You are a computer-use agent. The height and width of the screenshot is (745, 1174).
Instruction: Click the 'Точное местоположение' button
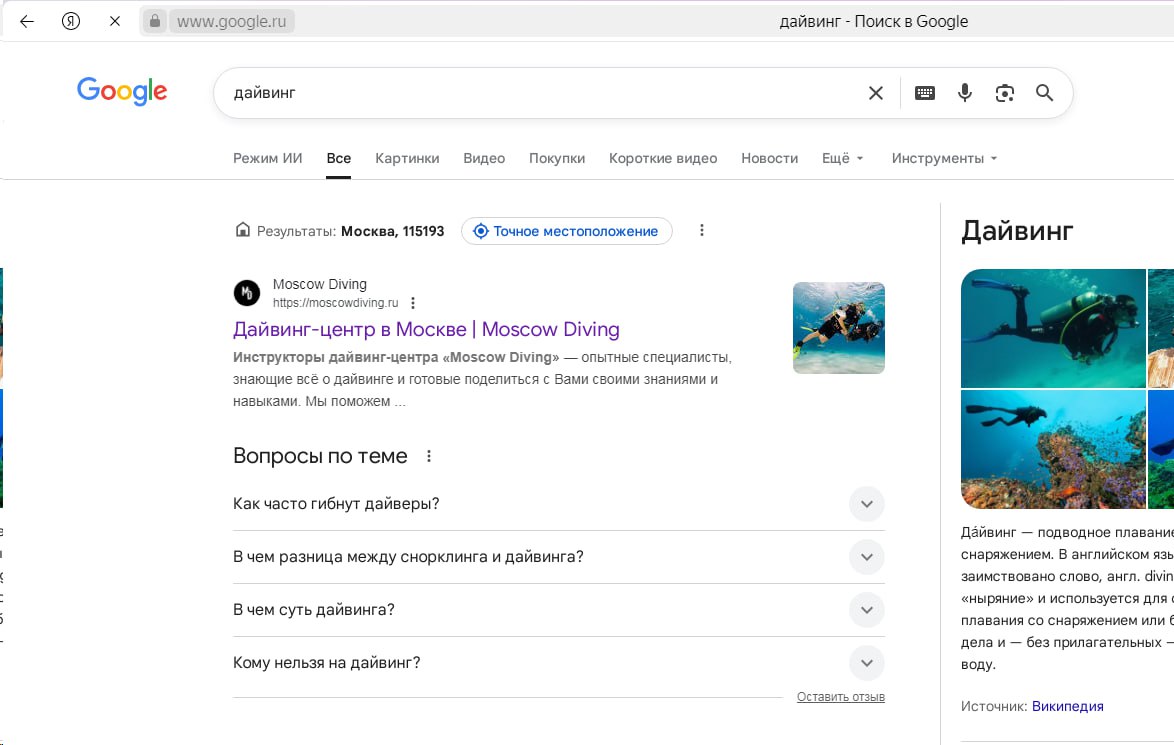coord(566,231)
